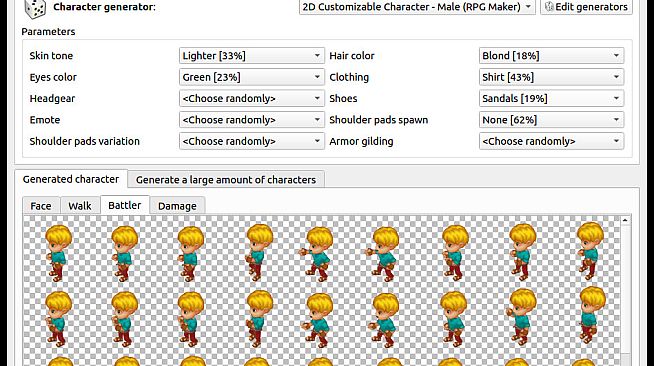Click the Edit generators button
The width and height of the screenshot is (654, 366).
tap(586, 7)
